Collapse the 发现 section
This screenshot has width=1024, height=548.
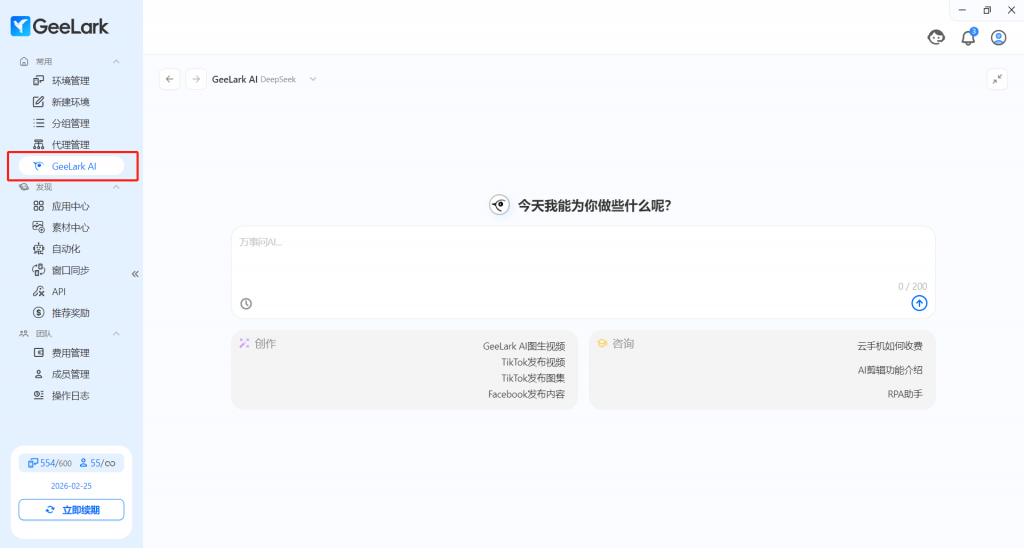pos(116,187)
